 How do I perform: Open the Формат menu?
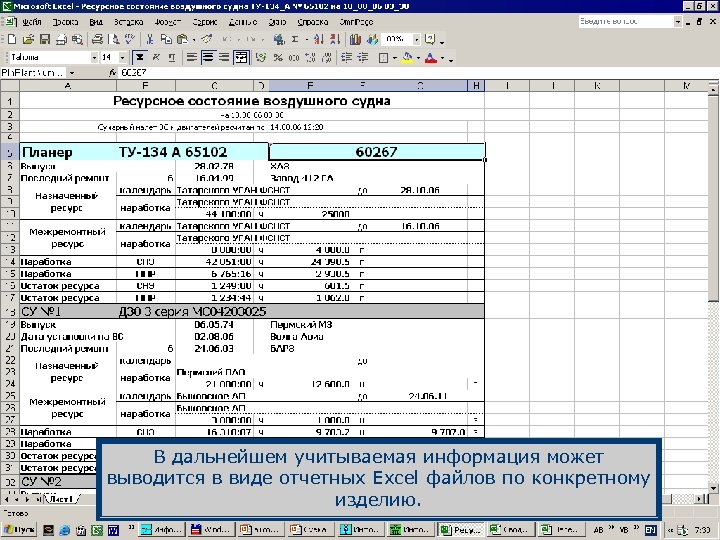168,22
